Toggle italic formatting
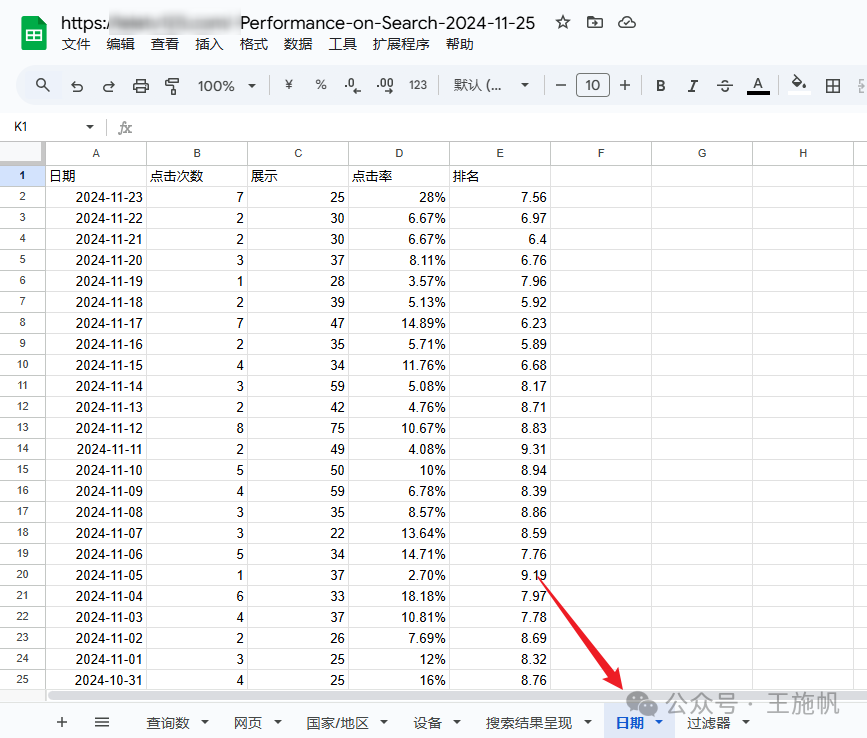The height and width of the screenshot is (738, 867). pos(692,86)
